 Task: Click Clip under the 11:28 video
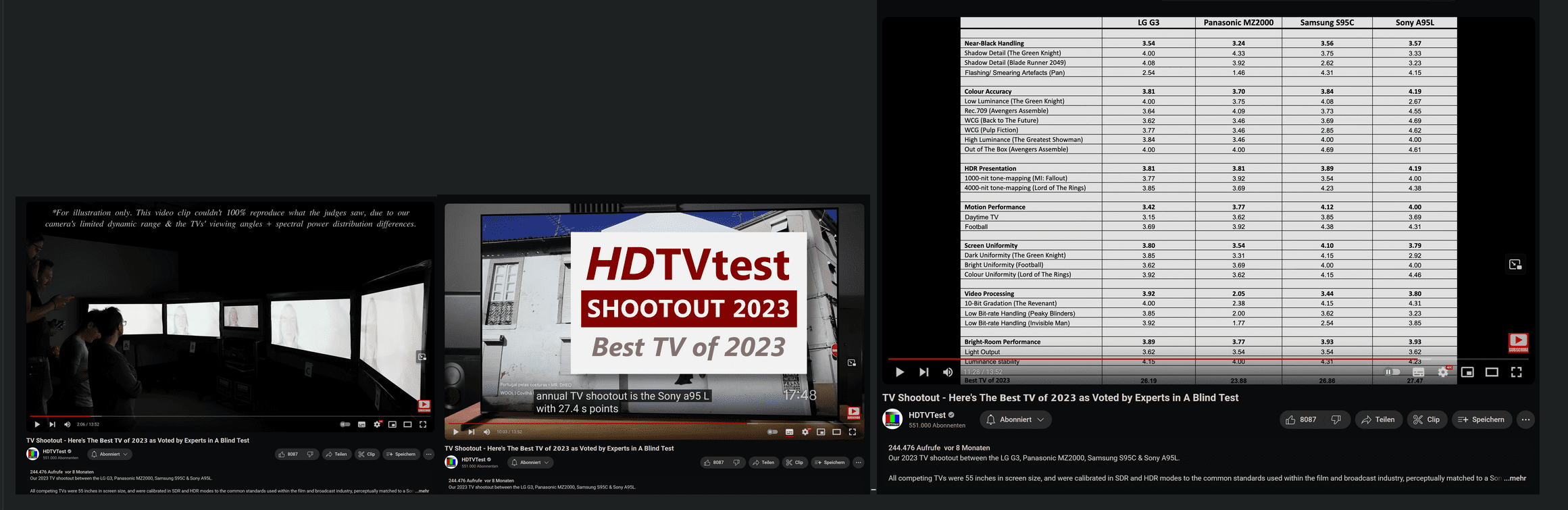[x=1427, y=419]
